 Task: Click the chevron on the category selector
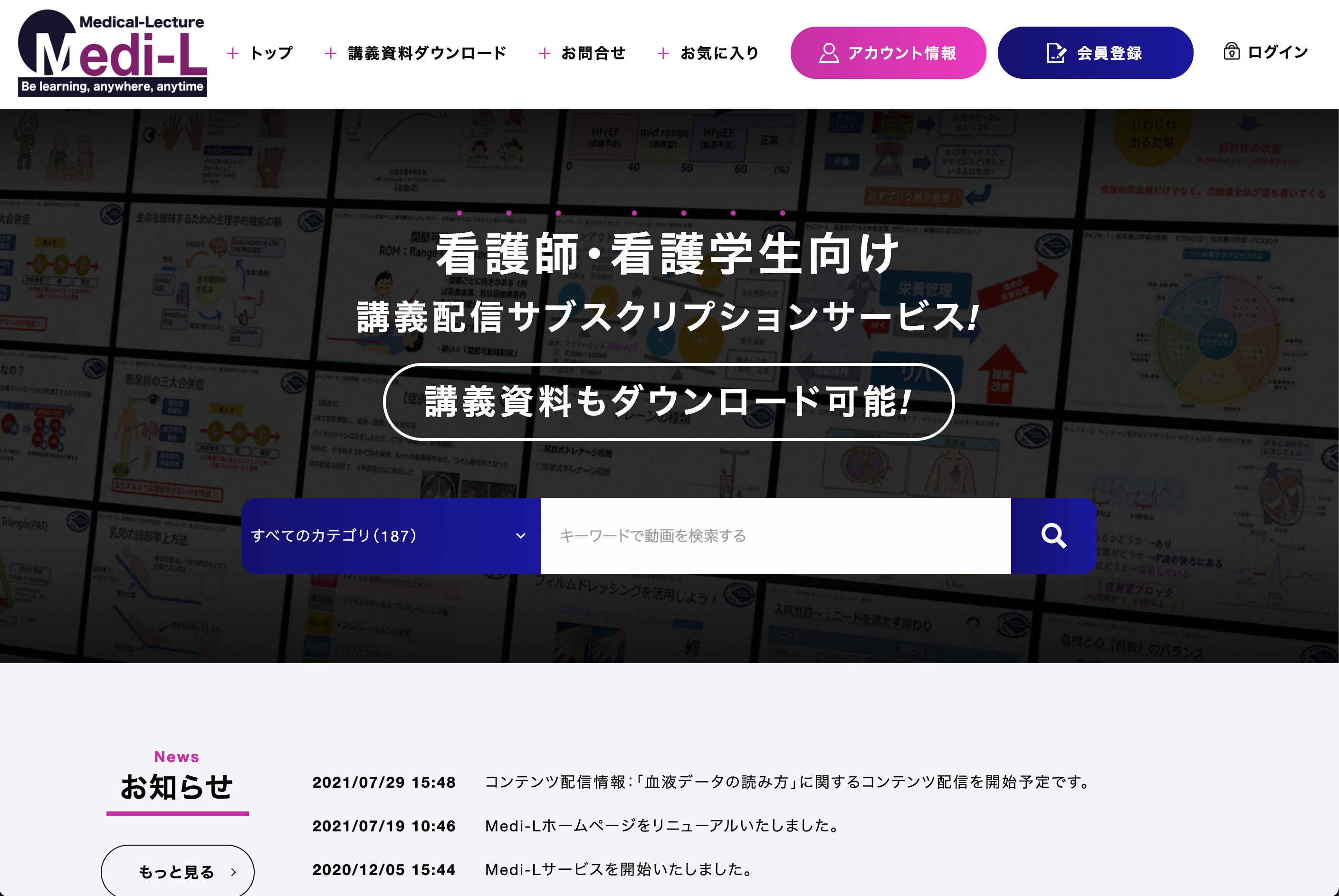pyautogui.click(x=519, y=536)
